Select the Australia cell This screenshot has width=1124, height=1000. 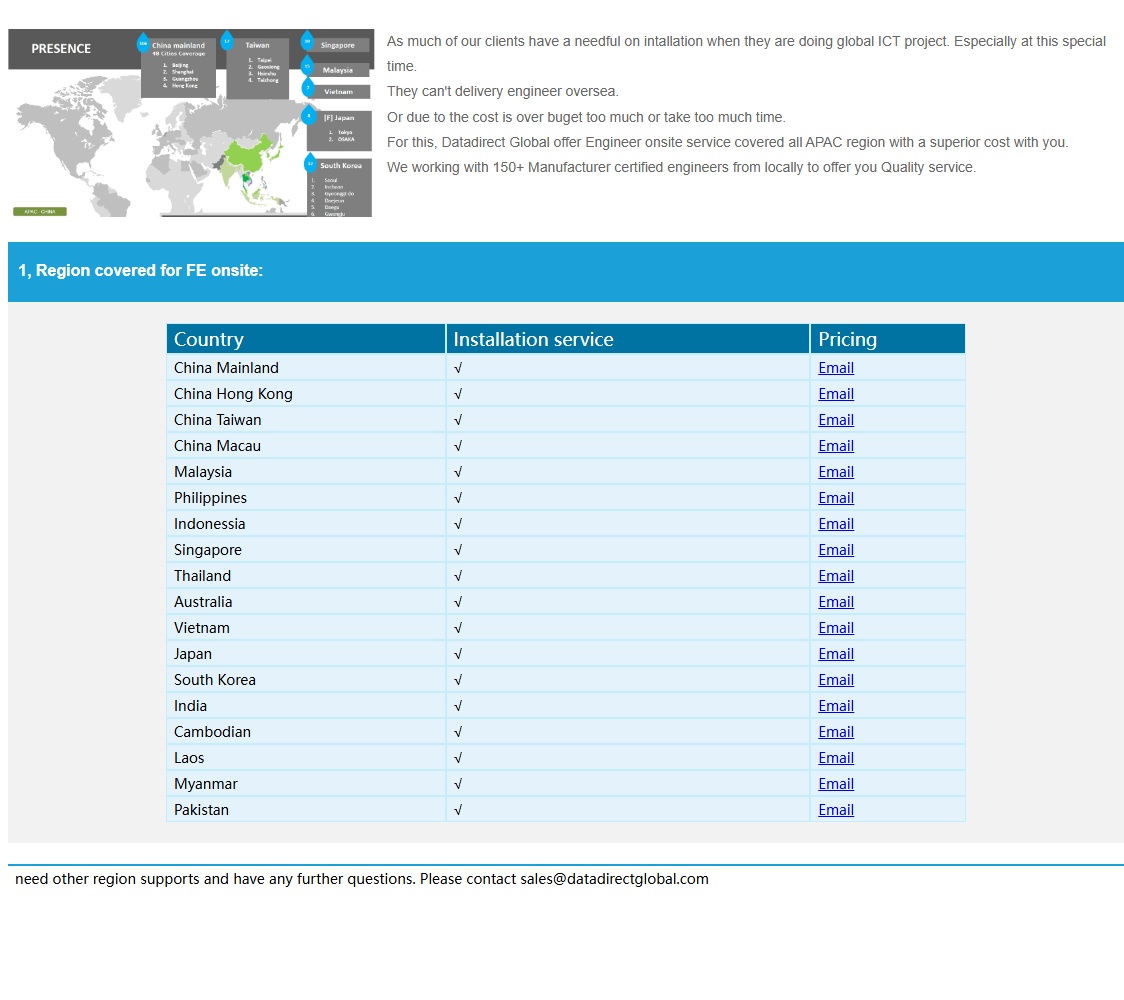306,601
